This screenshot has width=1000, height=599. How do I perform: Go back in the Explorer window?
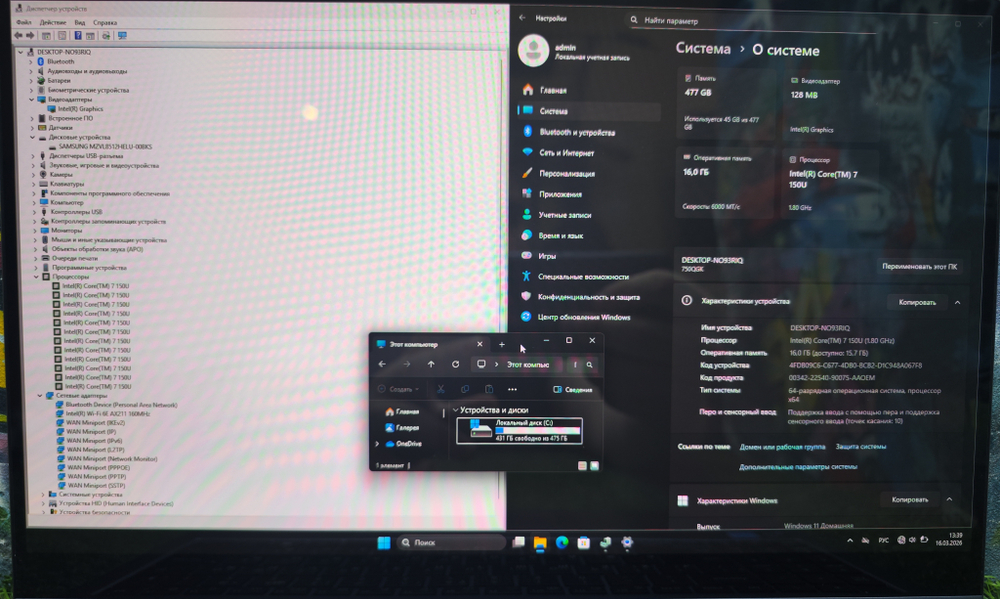[382, 364]
